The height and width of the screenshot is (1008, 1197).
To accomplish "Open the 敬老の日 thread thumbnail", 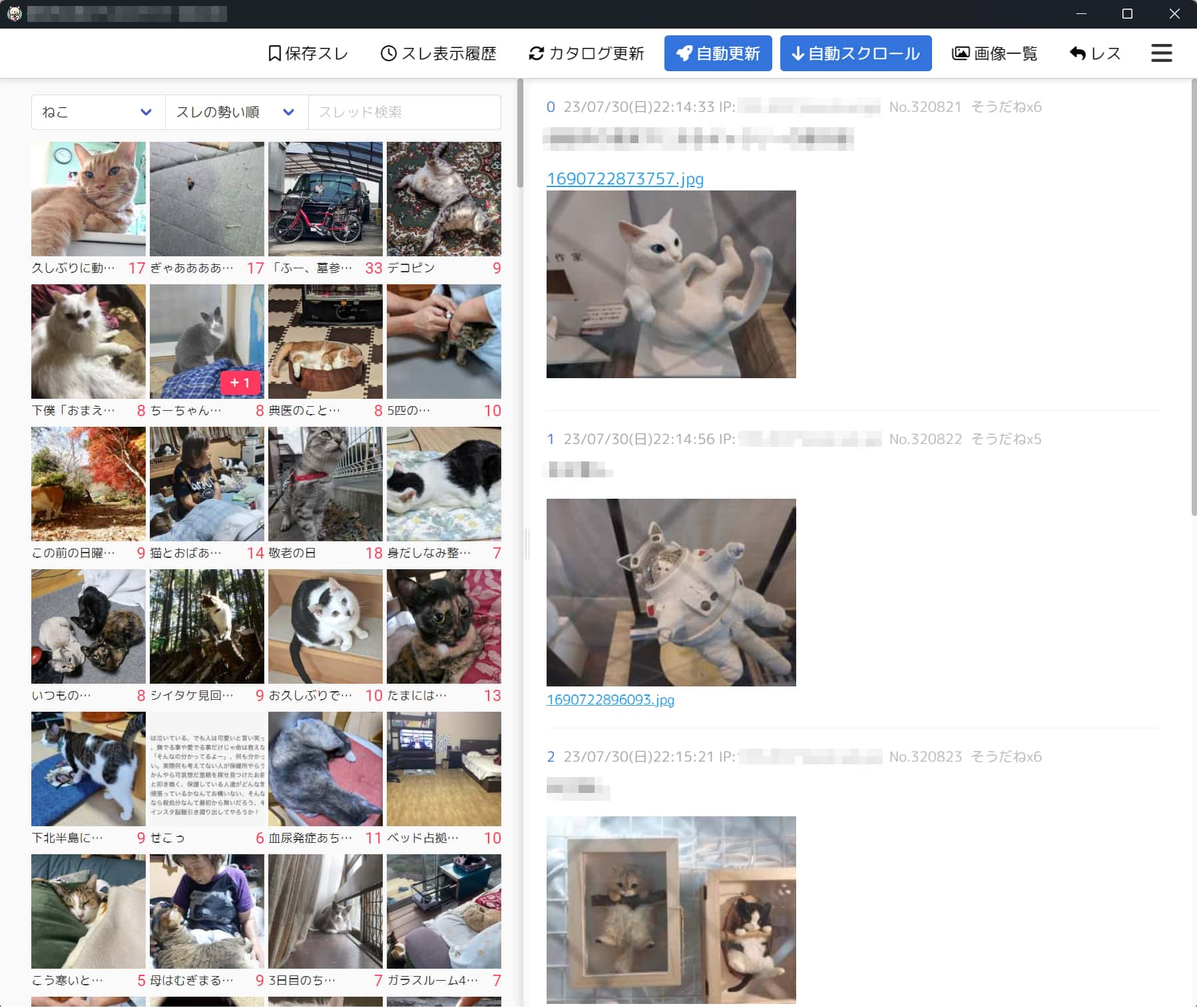I will coord(325,483).
